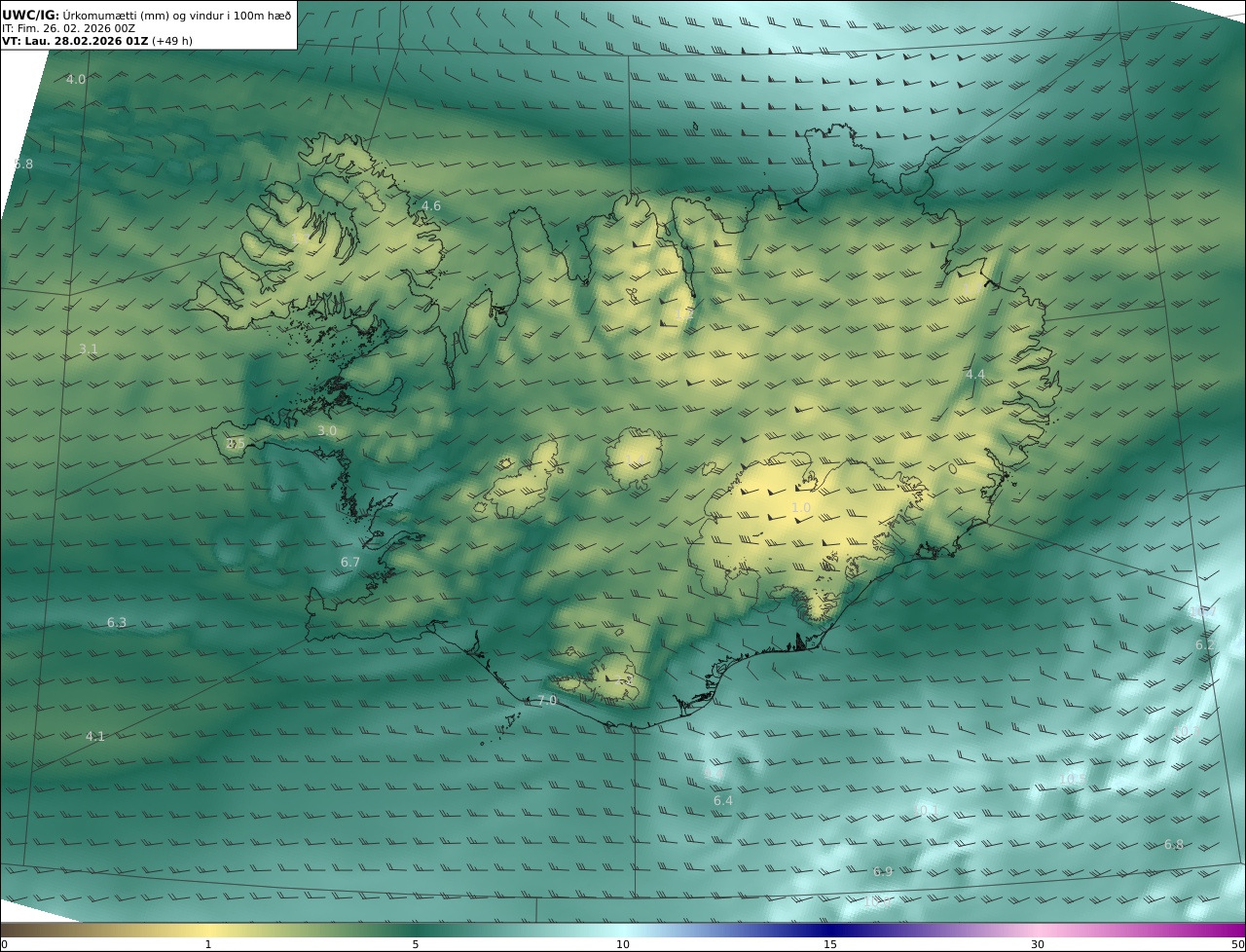Click the 6.9 value over the sea
1246x952 pixels.
pos(883,871)
